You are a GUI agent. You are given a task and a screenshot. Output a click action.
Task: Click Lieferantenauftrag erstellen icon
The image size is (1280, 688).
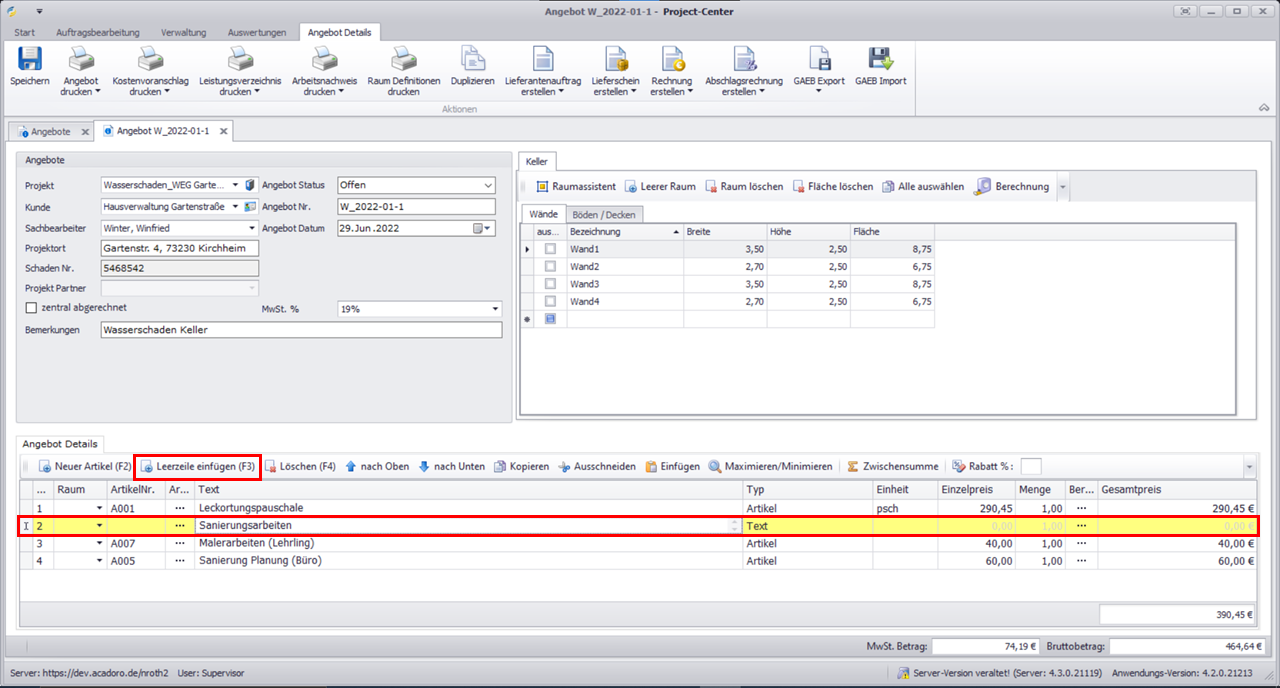tap(543, 59)
